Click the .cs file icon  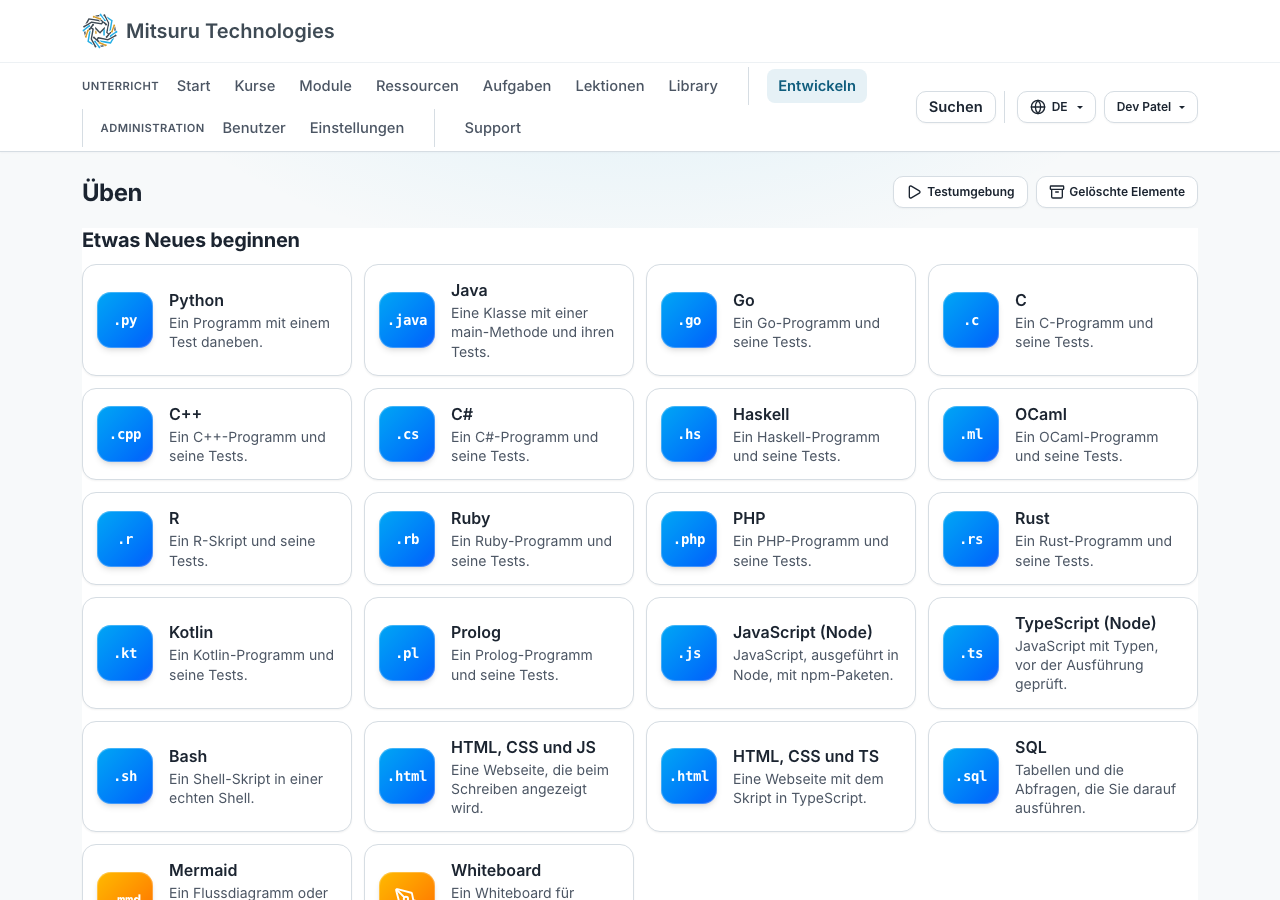407,434
